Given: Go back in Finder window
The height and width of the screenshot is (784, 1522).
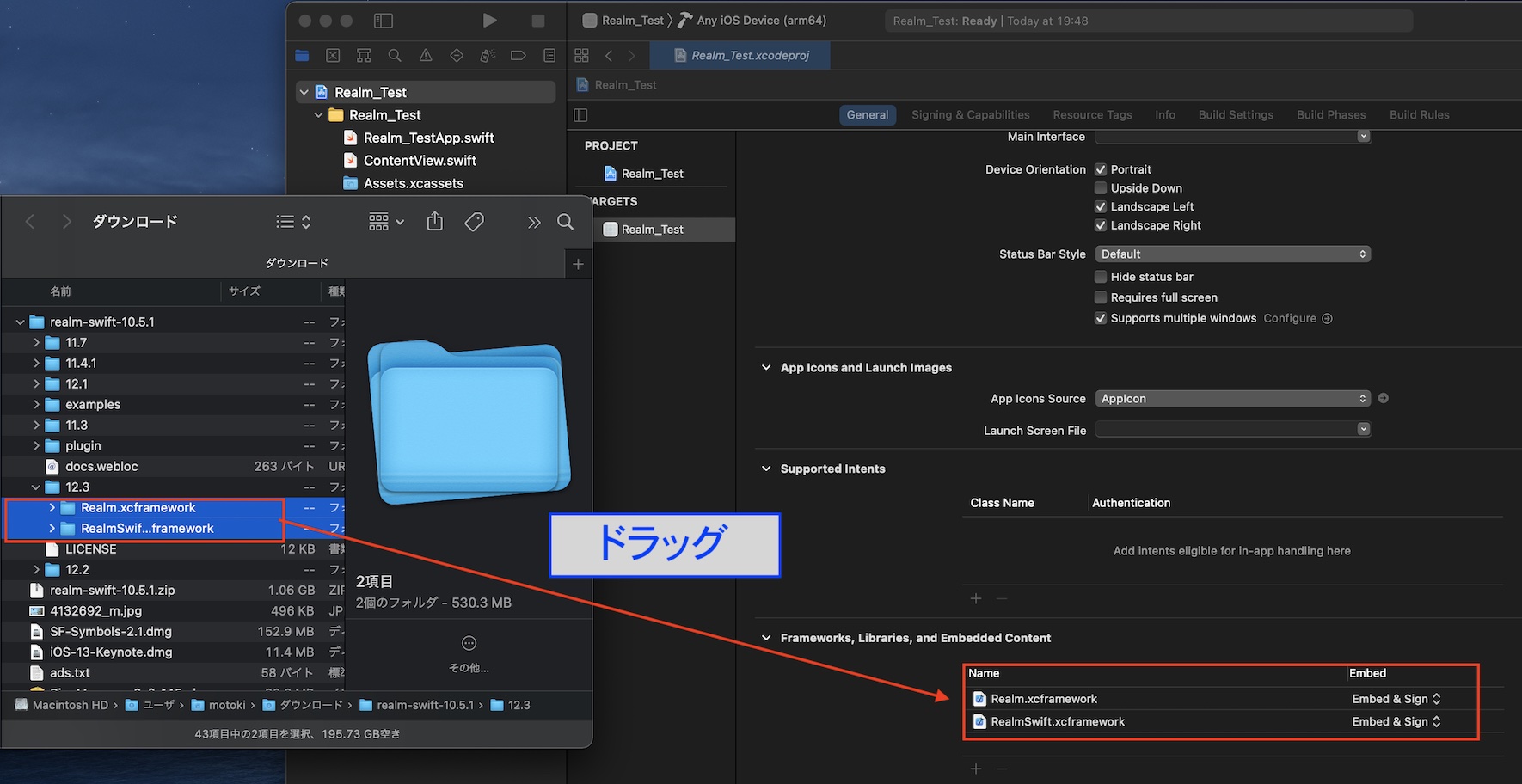Looking at the screenshot, I should pos(30,222).
